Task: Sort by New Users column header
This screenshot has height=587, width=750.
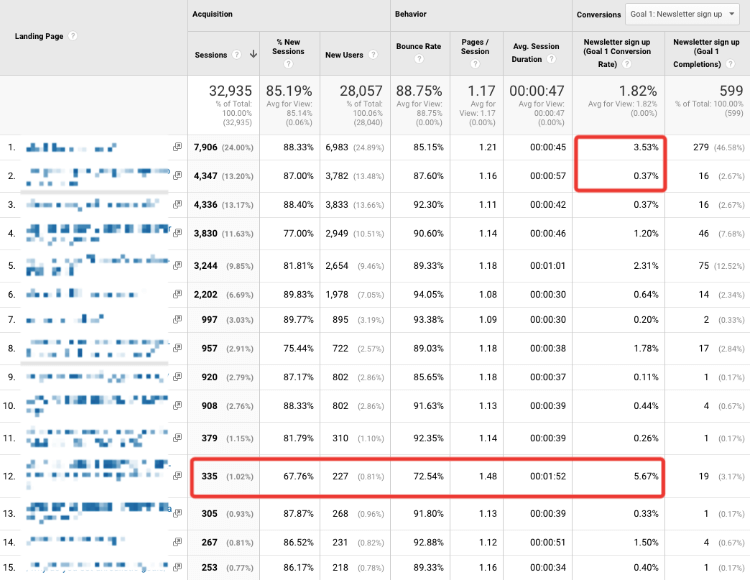Action: (344, 55)
